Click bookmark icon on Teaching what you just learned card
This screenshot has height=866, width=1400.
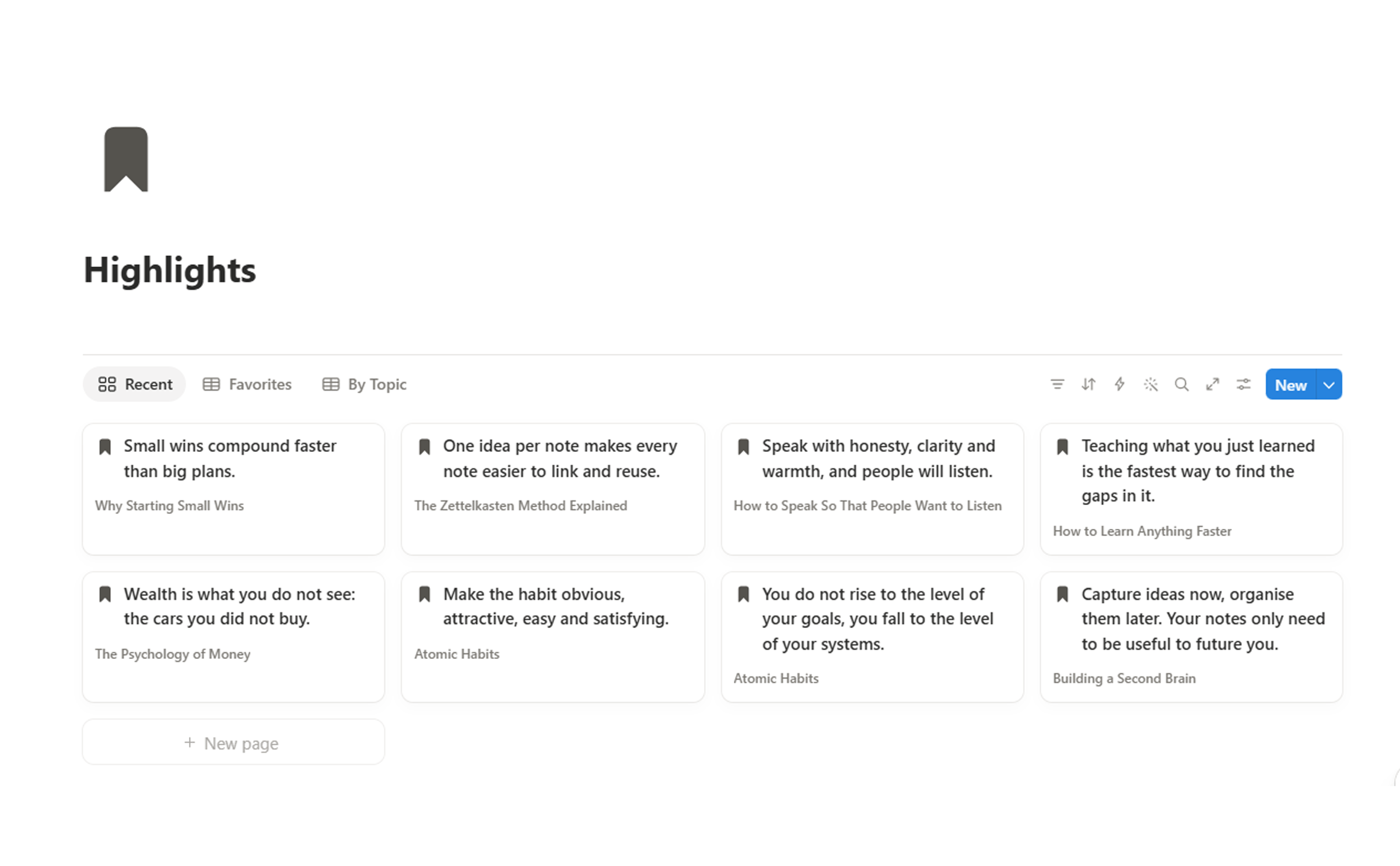point(1062,447)
